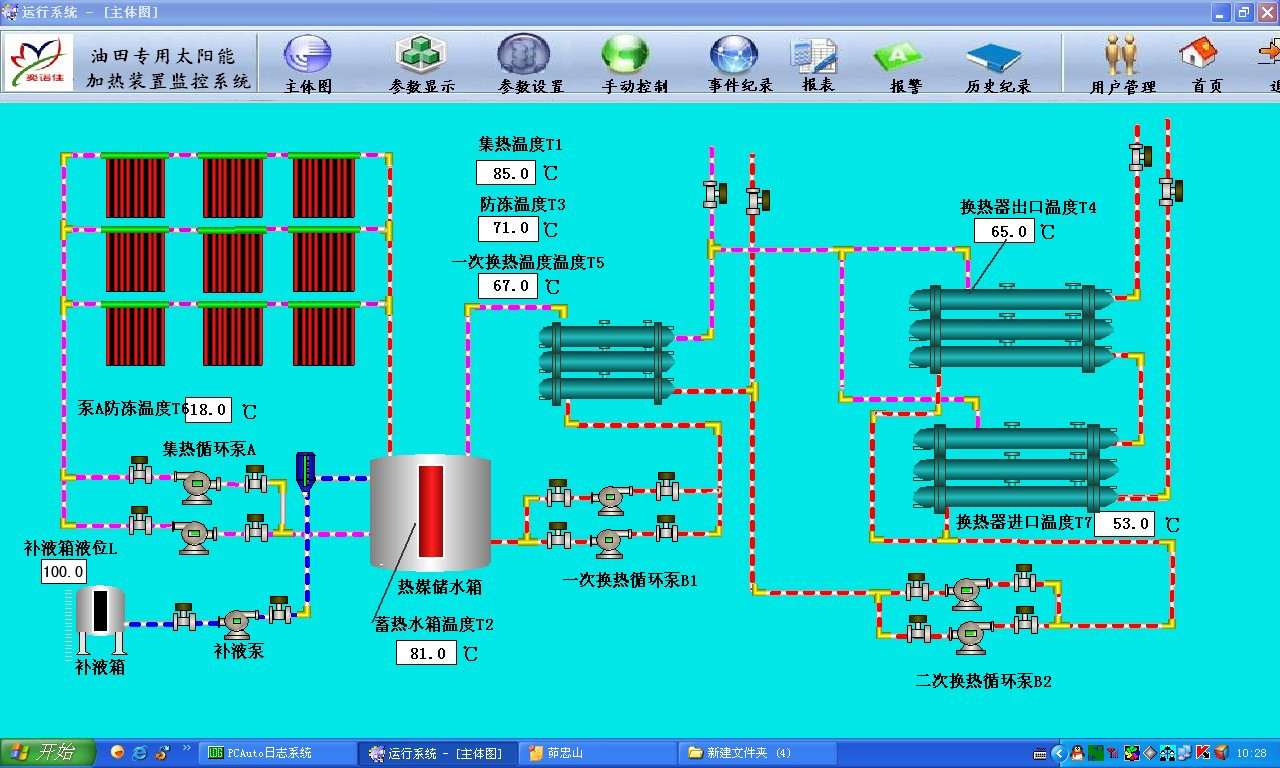Open the 参数显示 parameter display icon
The image size is (1280, 768).
tap(421, 62)
